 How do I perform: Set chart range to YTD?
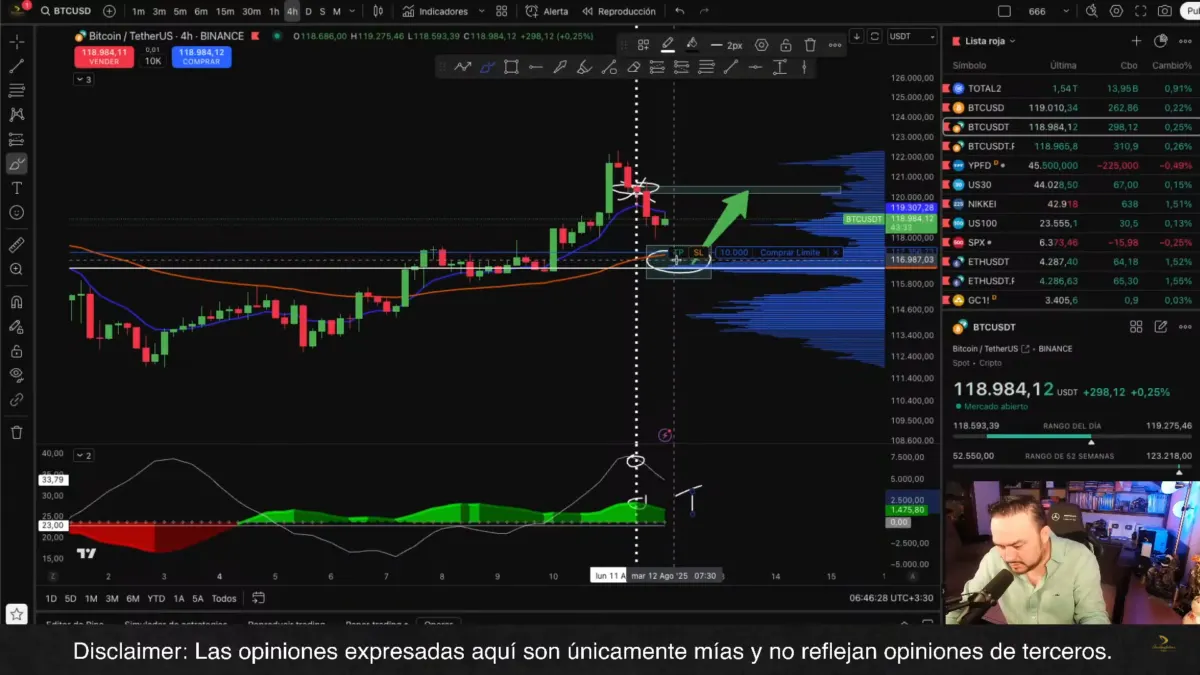[156, 598]
